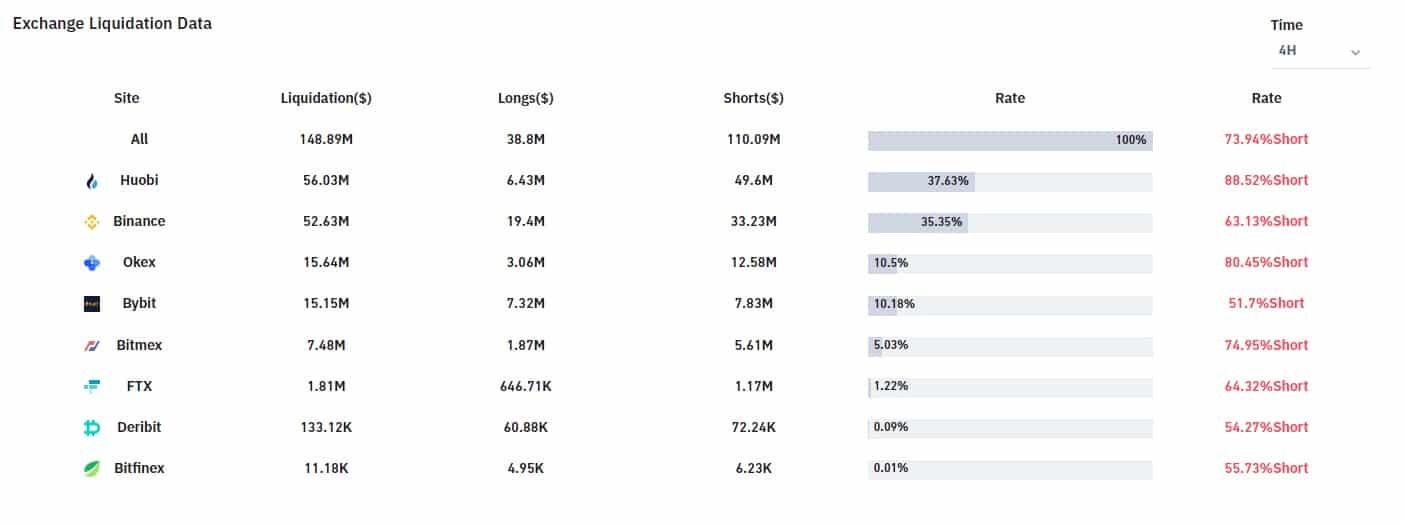The height and width of the screenshot is (524, 1404).
Task: Click the Exchange Liquidation Data title
Action: click(112, 23)
